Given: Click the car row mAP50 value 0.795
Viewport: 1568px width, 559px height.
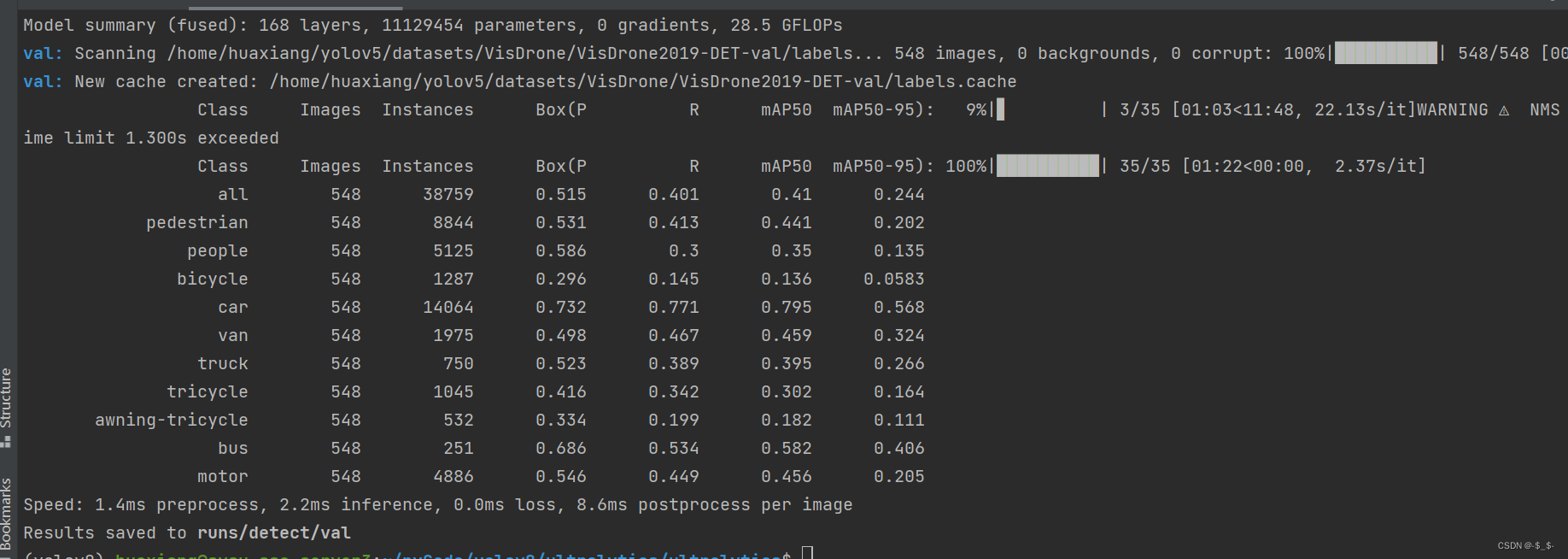Looking at the screenshot, I should pos(786,307).
